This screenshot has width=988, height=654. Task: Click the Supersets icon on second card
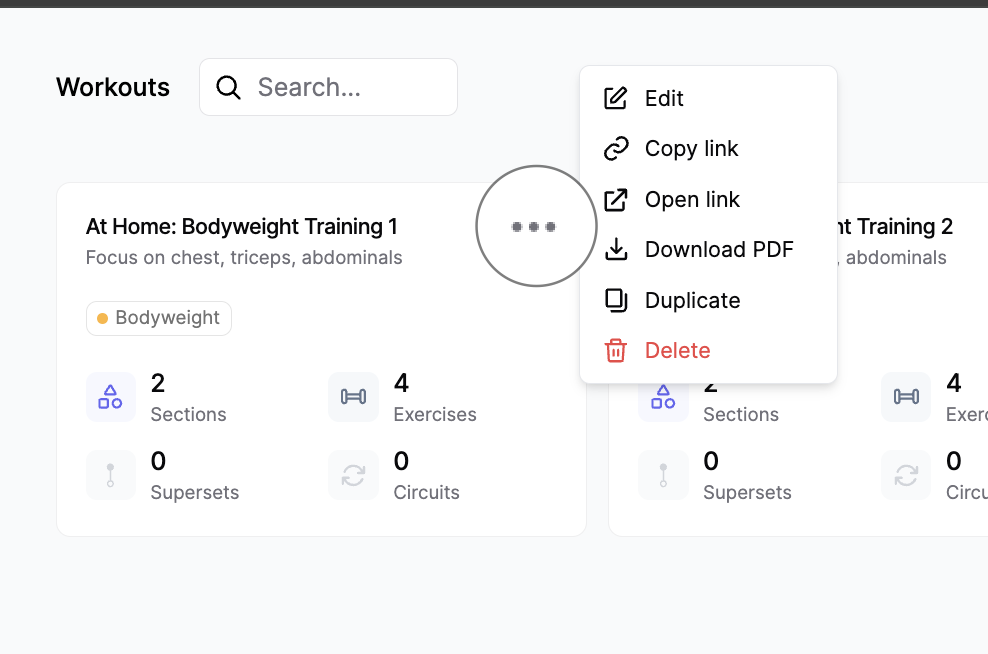click(x=663, y=475)
